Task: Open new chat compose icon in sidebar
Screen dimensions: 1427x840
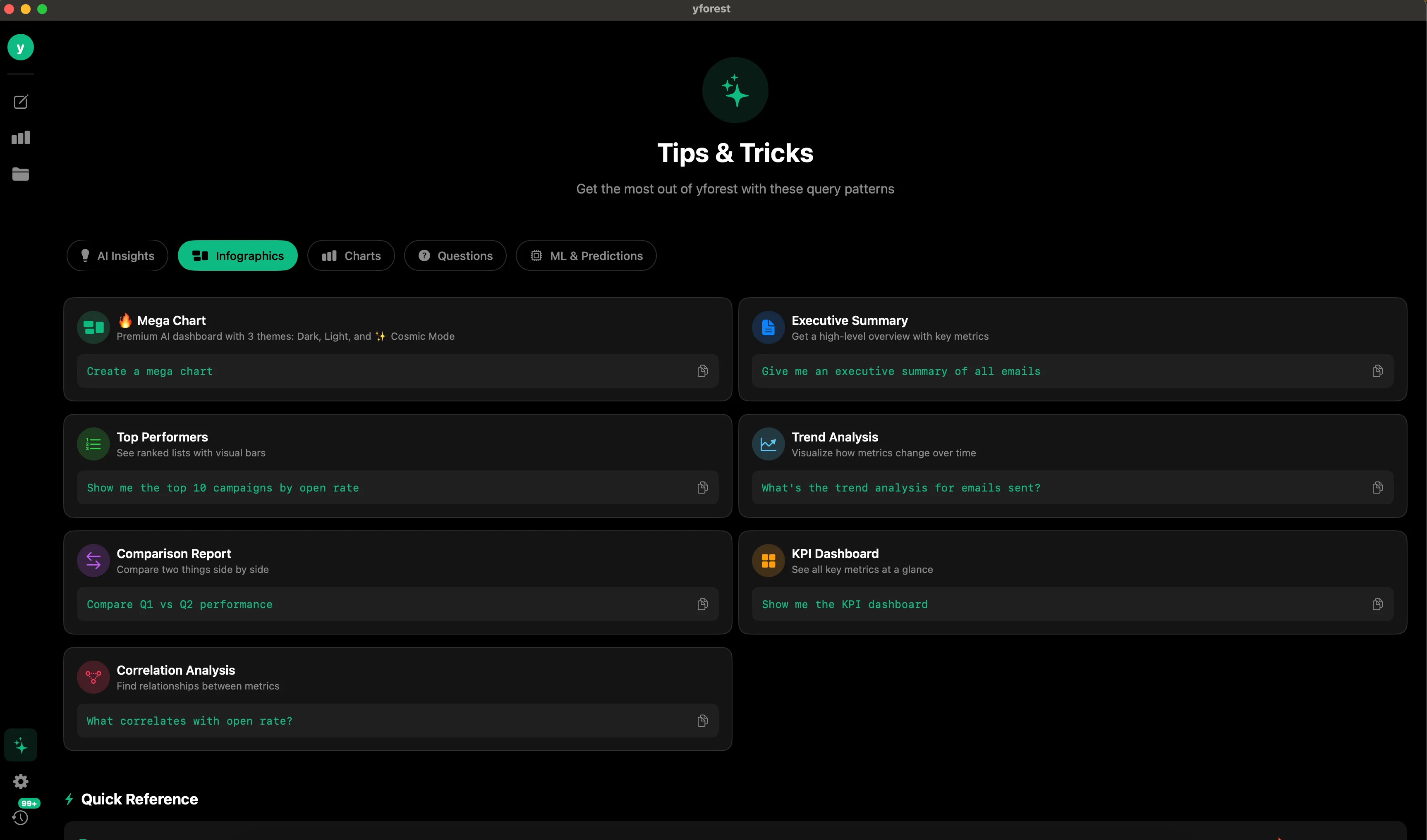Action: click(x=21, y=102)
